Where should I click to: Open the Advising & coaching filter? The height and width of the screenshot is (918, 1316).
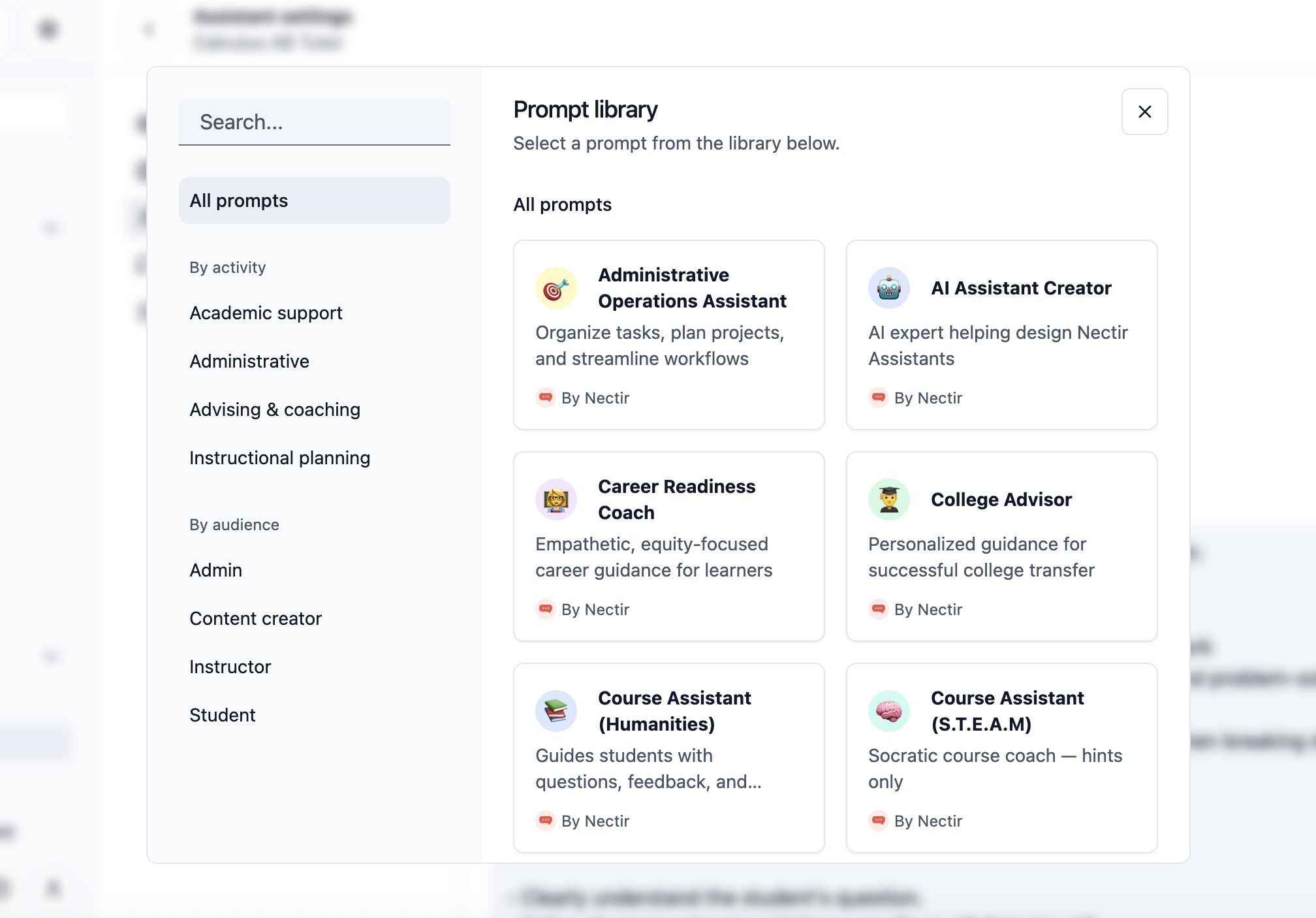point(275,409)
